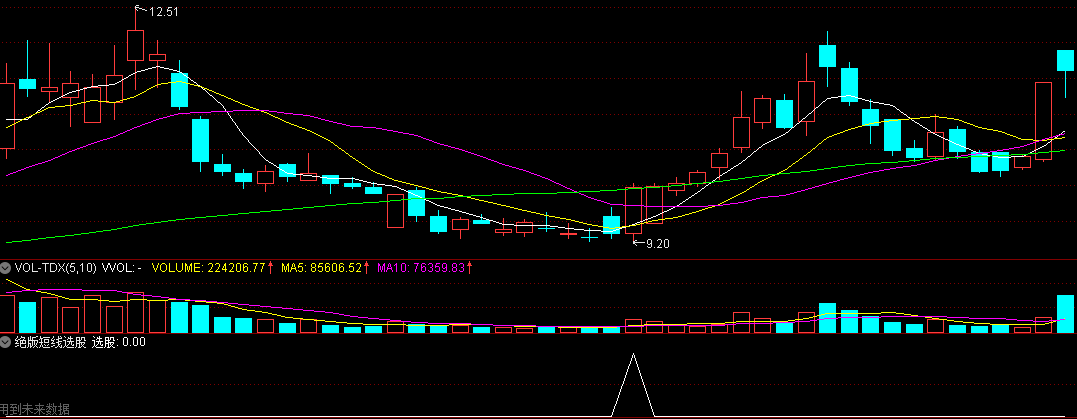This screenshot has width=1077, height=419.
Task: Expand the VOL-TDX indicator dropdown icon
Action: point(6,267)
